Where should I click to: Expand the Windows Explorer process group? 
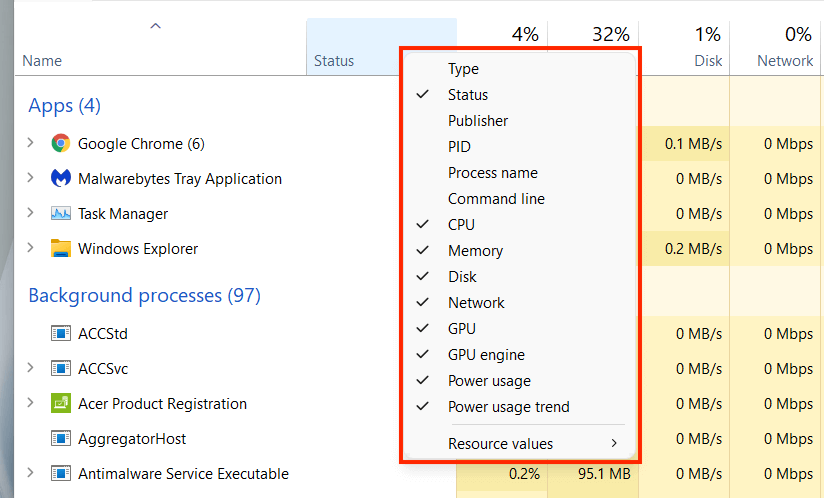(x=30, y=248)
